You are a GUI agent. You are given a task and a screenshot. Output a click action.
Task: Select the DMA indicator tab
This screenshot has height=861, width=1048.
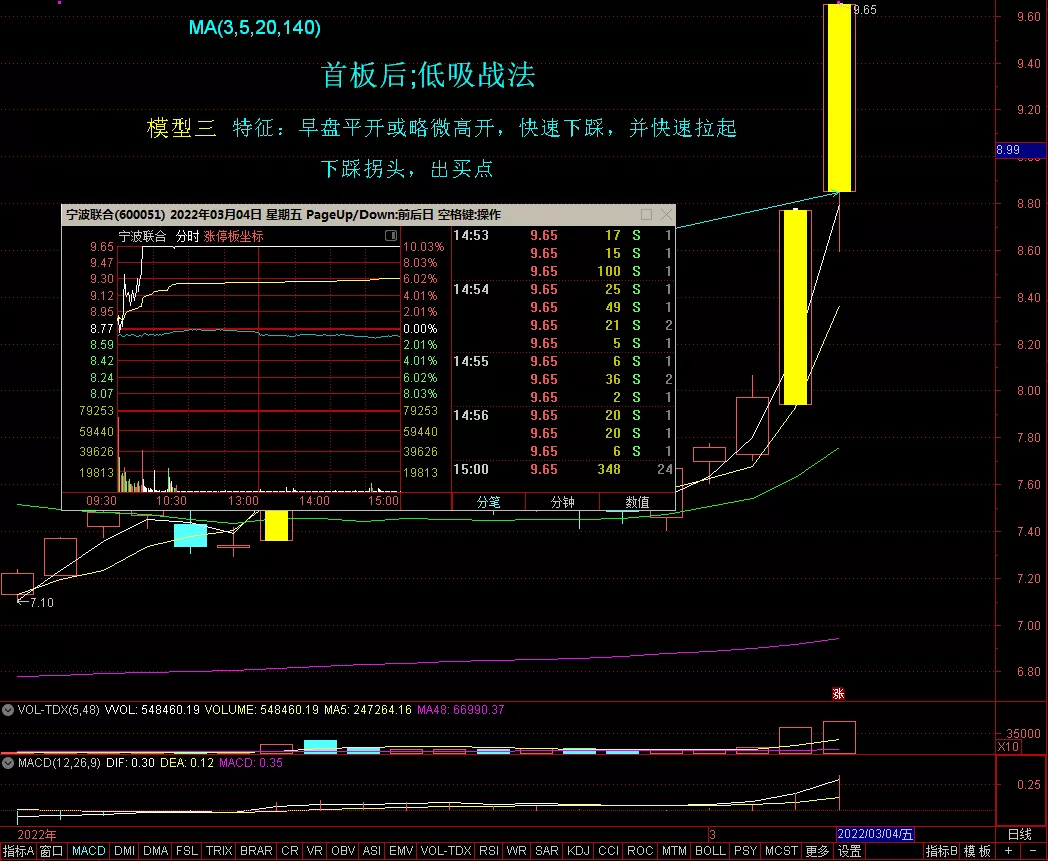pos(155,851)
